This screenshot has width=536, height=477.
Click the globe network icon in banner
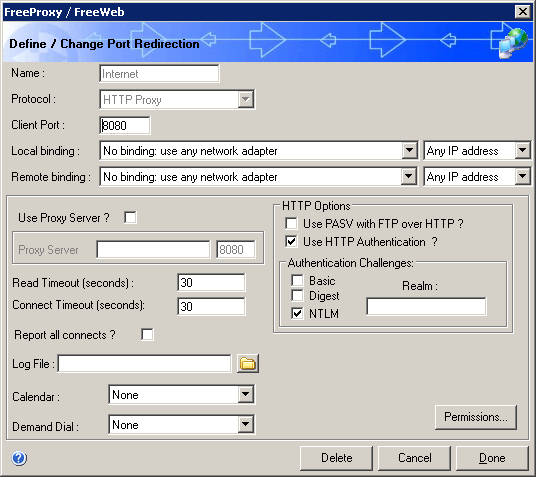tap(513, 43)
